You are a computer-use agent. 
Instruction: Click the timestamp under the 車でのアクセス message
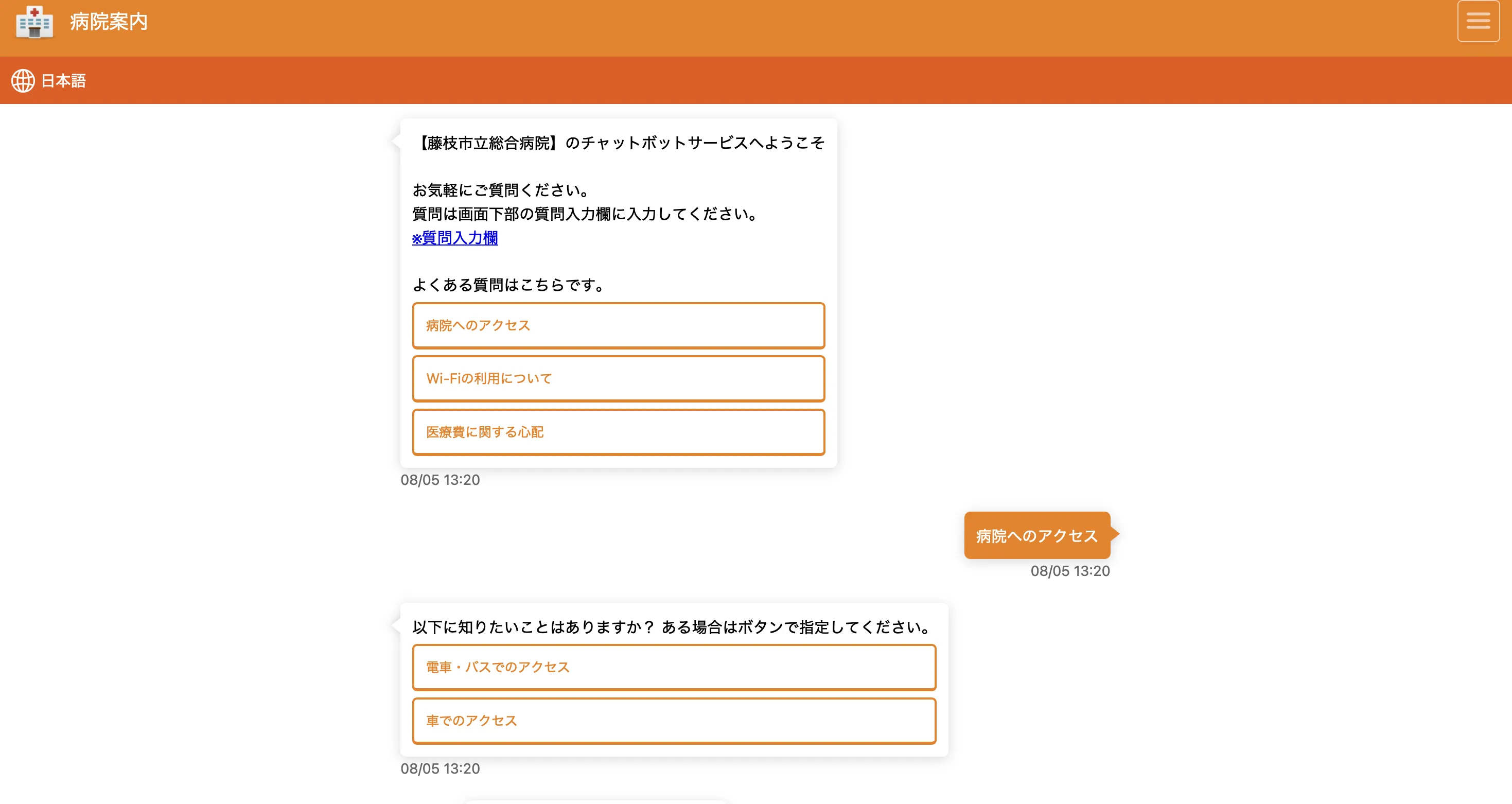(440, 769)
